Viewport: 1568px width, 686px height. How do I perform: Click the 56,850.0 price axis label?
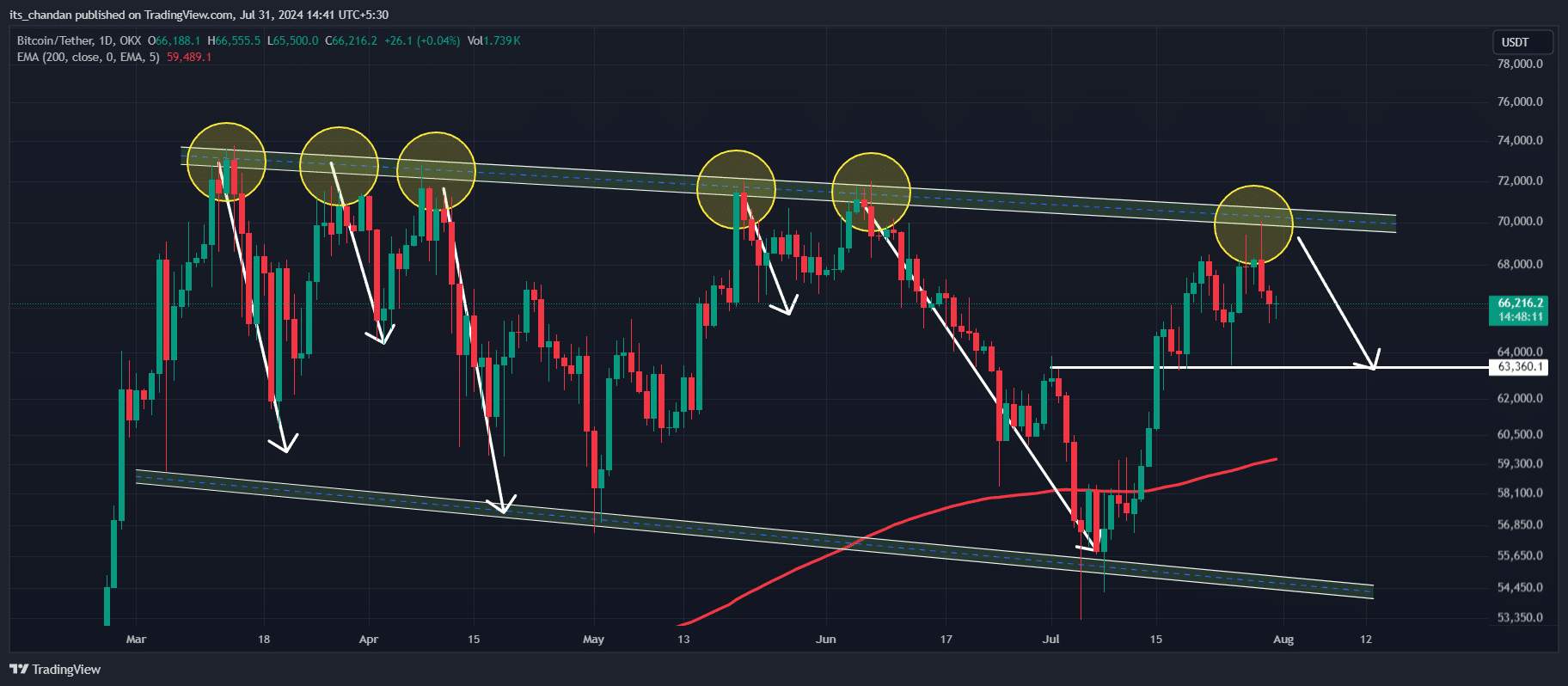(x=1520, y=524)
